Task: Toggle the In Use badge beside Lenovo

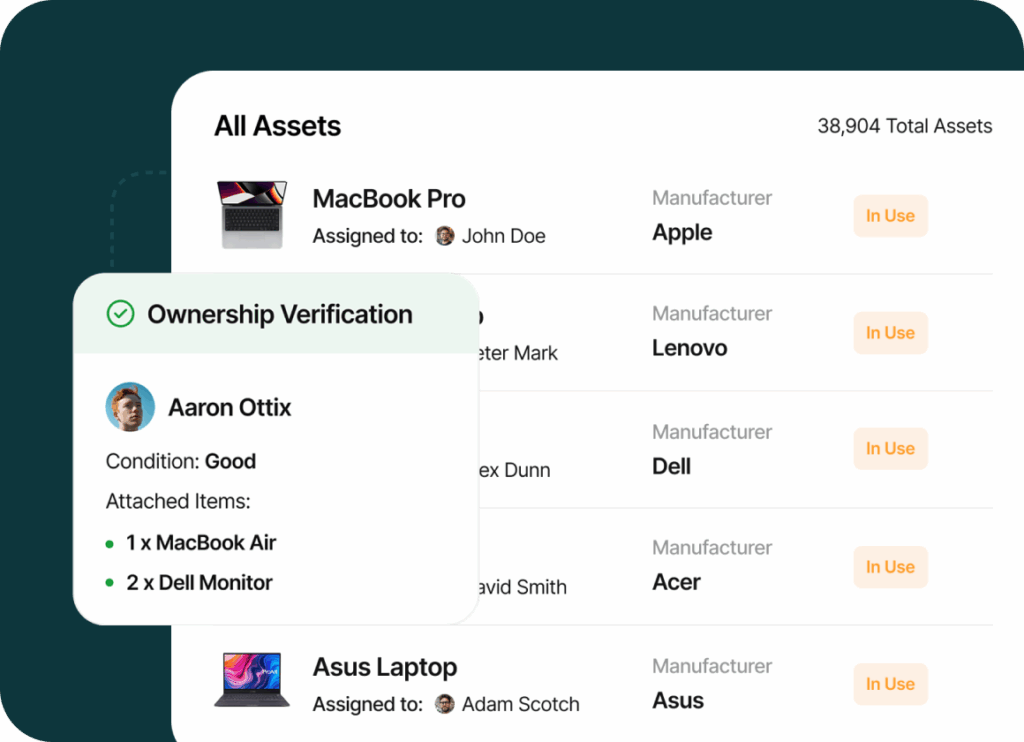Action: (889, 333)
